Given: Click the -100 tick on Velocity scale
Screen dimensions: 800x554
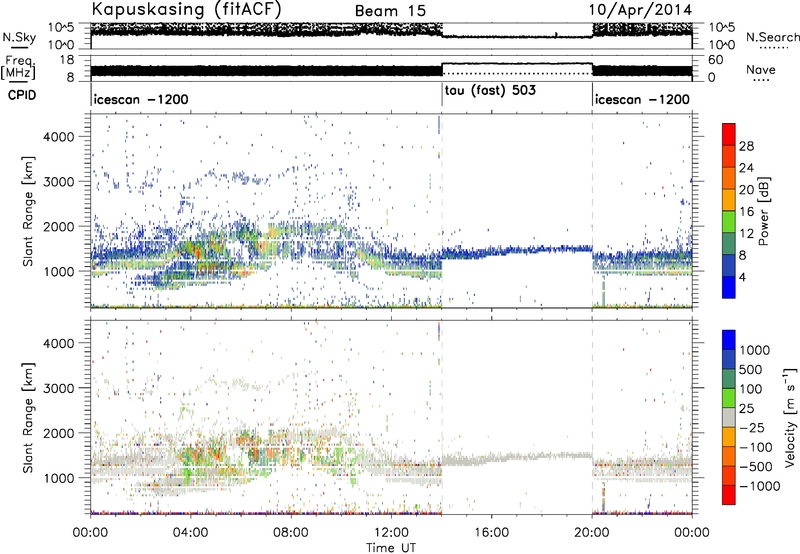Looking at the screenshot, I should point(755,447).
